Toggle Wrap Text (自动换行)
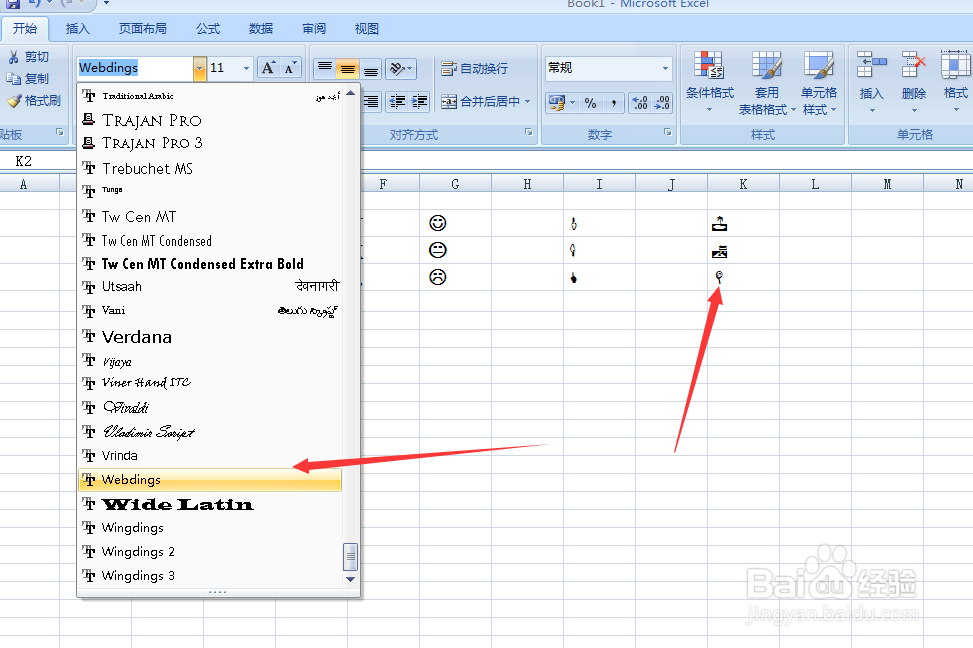Image resolution: width=973 pixels, height=648 pixels. (x=475, y=68)
